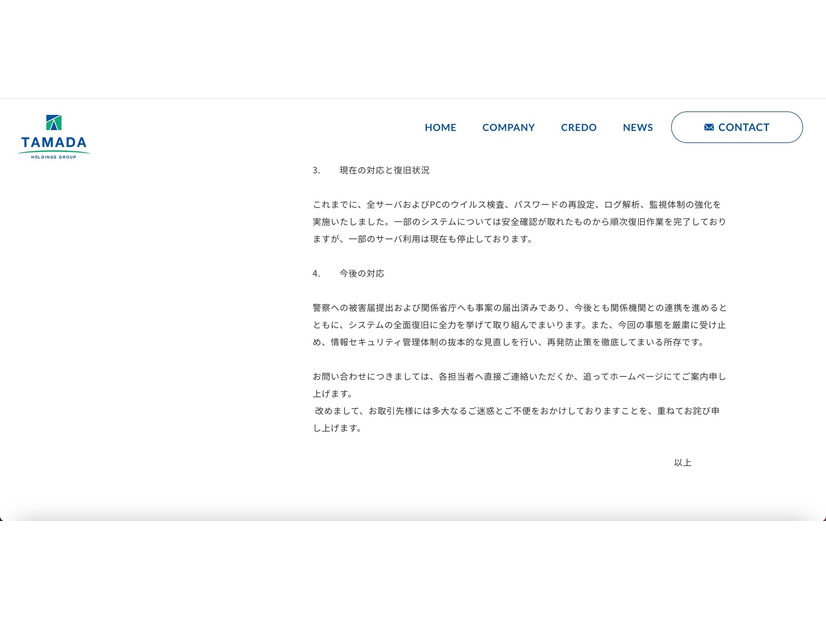The width and height of the screenshot is (826, 620).
Task: Open the COMPANY page from navigation
Action: 508,127
